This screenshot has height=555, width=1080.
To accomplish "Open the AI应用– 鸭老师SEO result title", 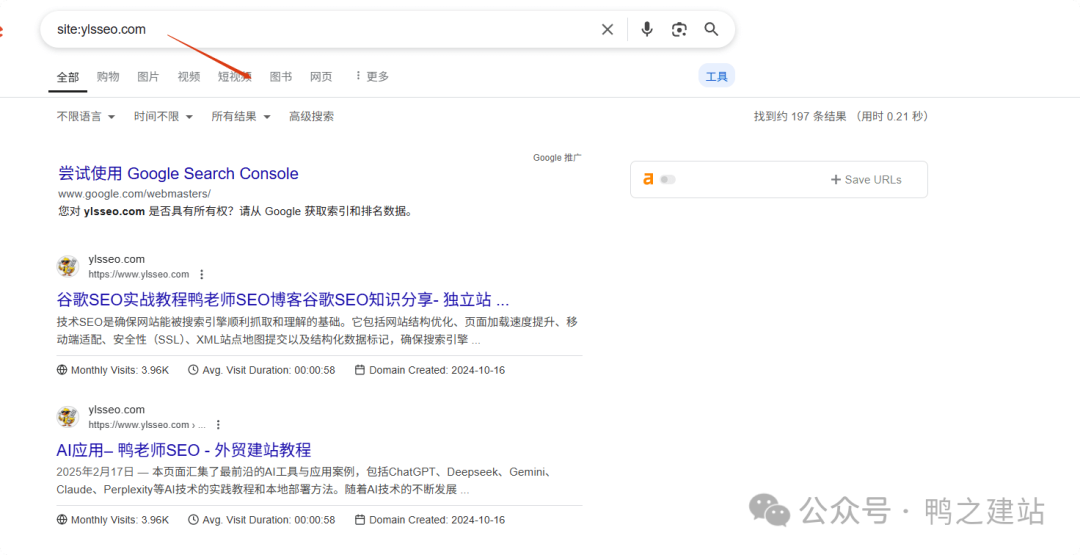I will click(x=184, y=450).
